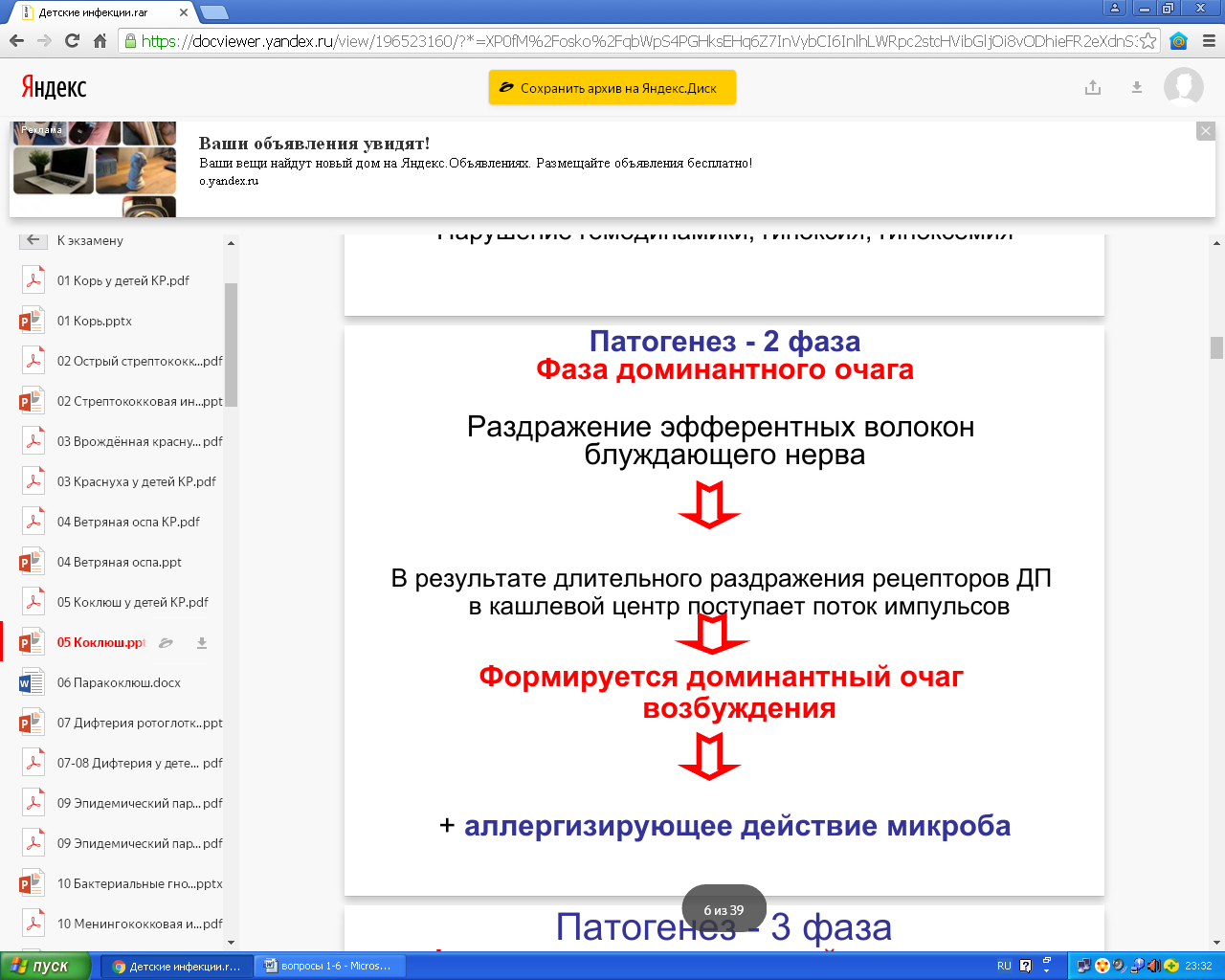Open file 10 Менингококковая и...pdf
The height and width of the screenshot is (980, 1225).
tap(140, 924)
